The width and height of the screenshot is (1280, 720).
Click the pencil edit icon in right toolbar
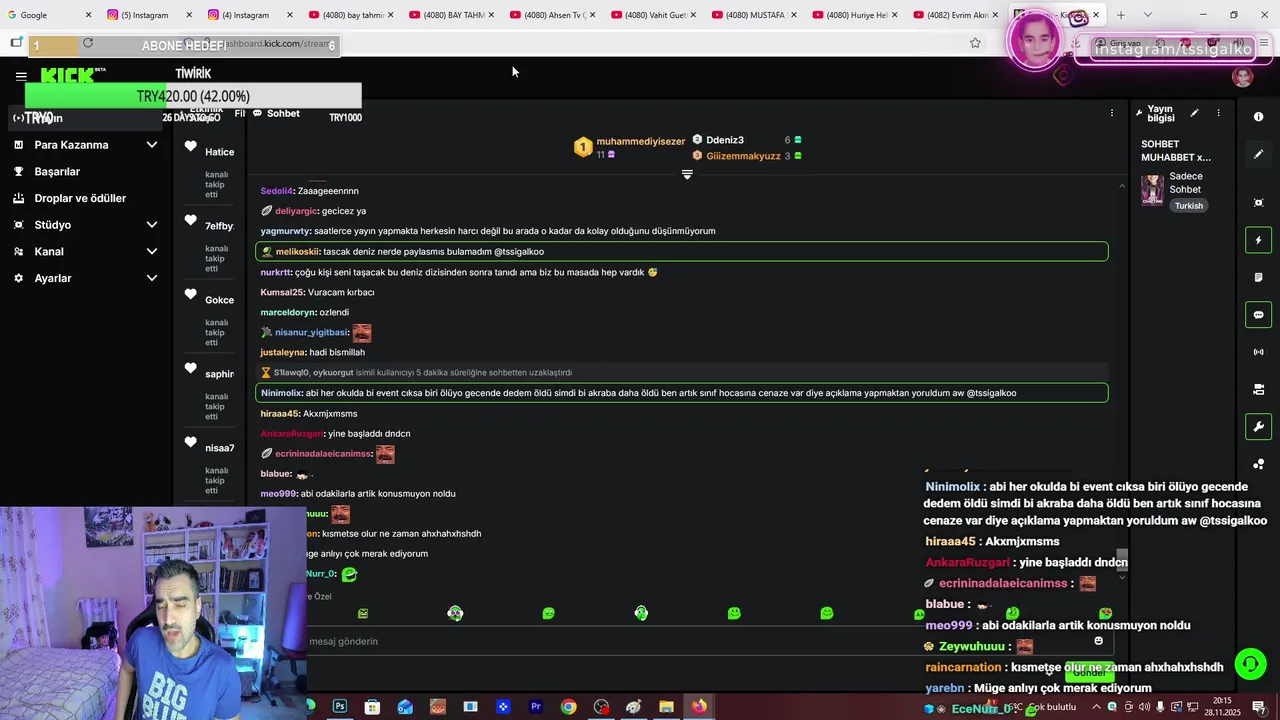click(1258, 154)
